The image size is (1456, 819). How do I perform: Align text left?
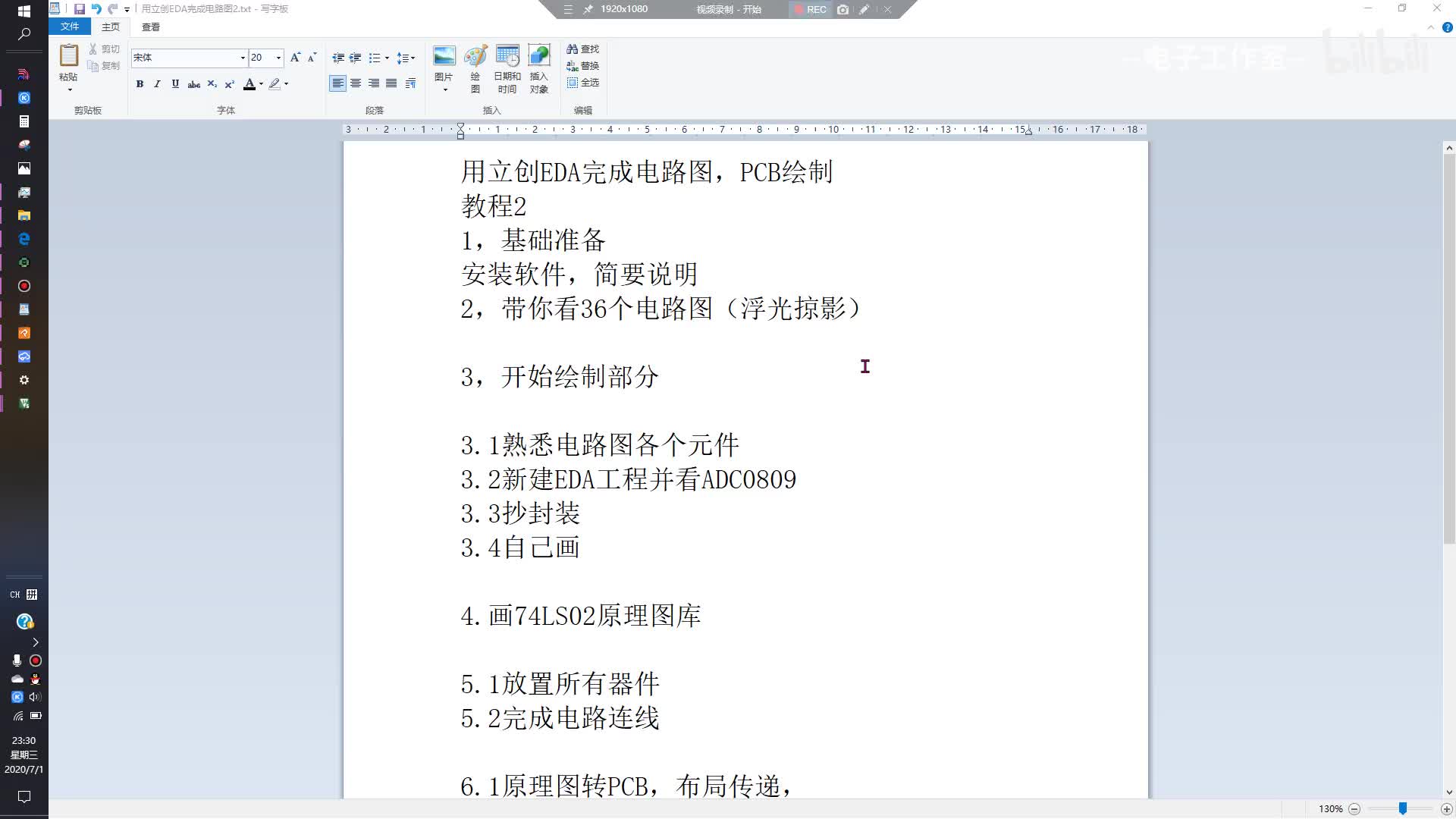coord(337,83)
